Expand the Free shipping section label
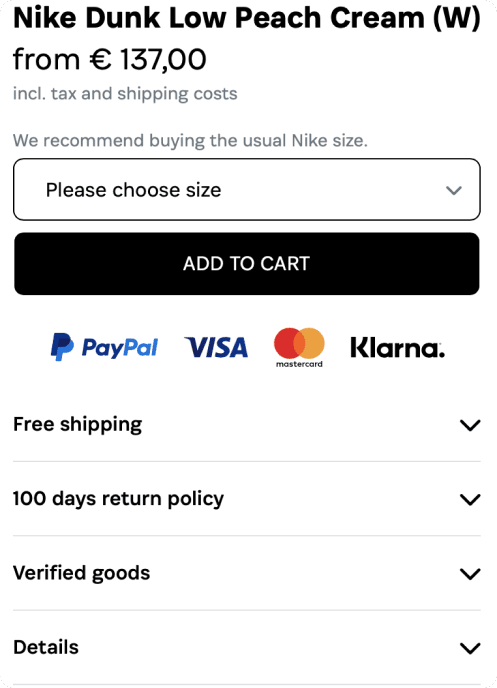Image resolution: width=497 pixels, height=688 pixels. coord(78,424)
